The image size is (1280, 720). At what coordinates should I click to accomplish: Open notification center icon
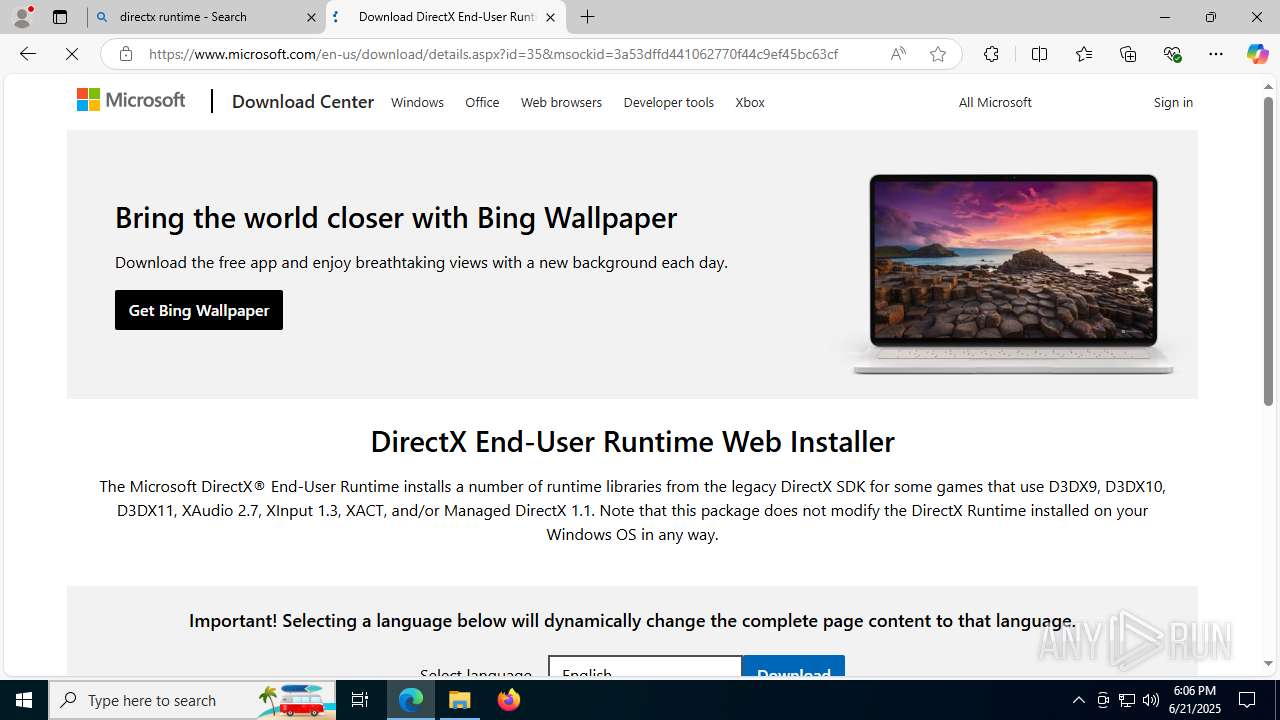(1247, 700)
